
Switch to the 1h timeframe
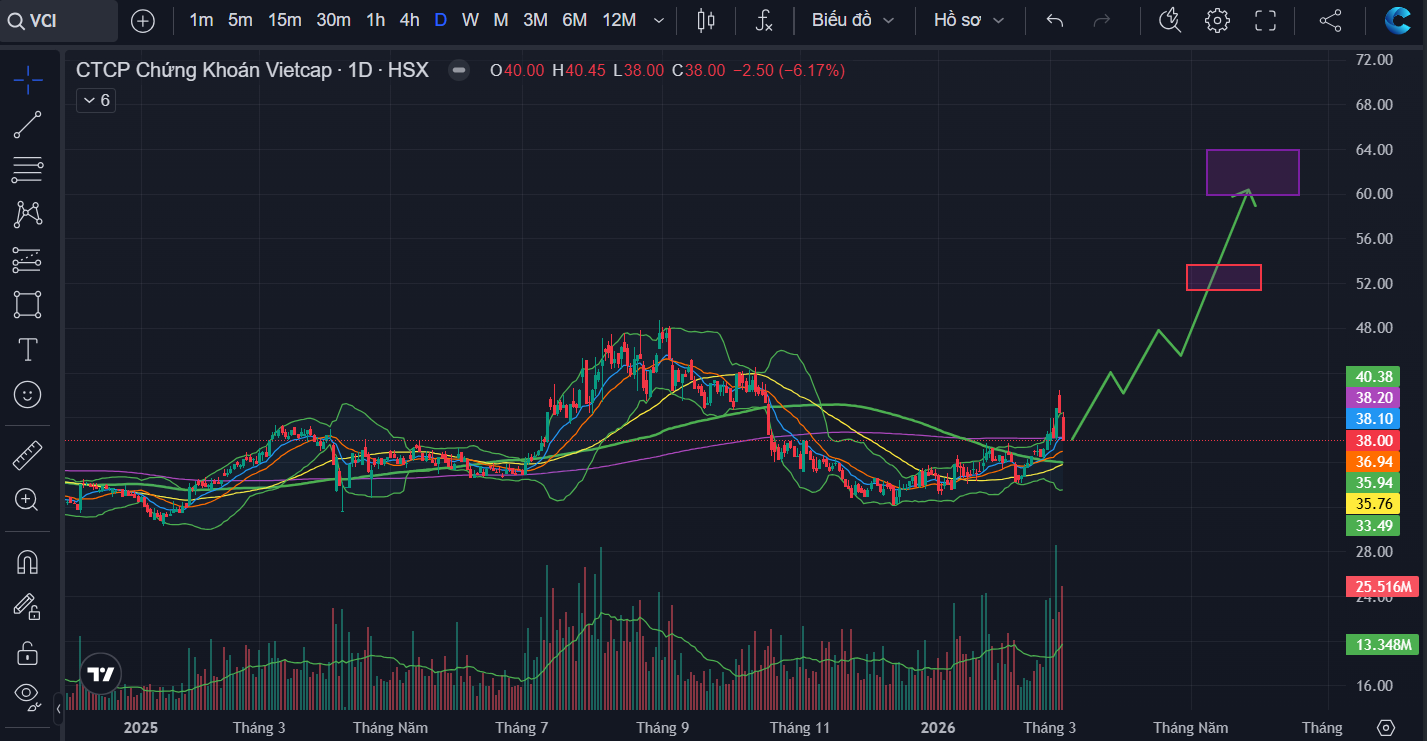tap(375, 20)
